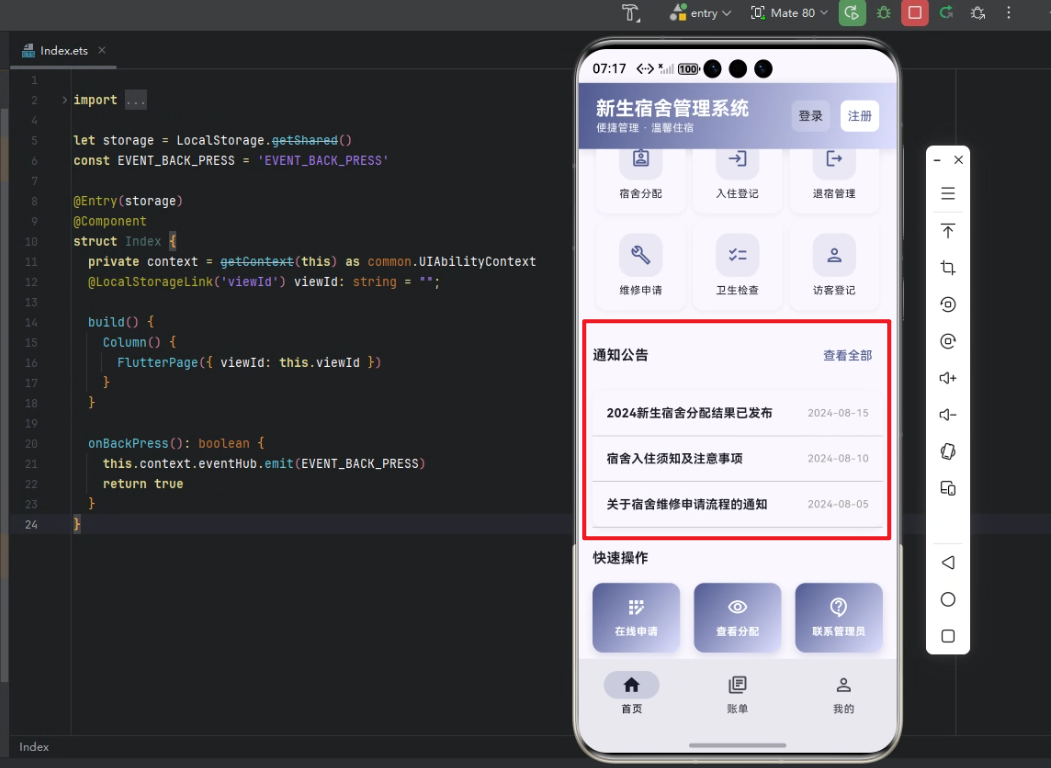Open the Mate 80 device selector

pyautogui.click(x=790, y=13)
